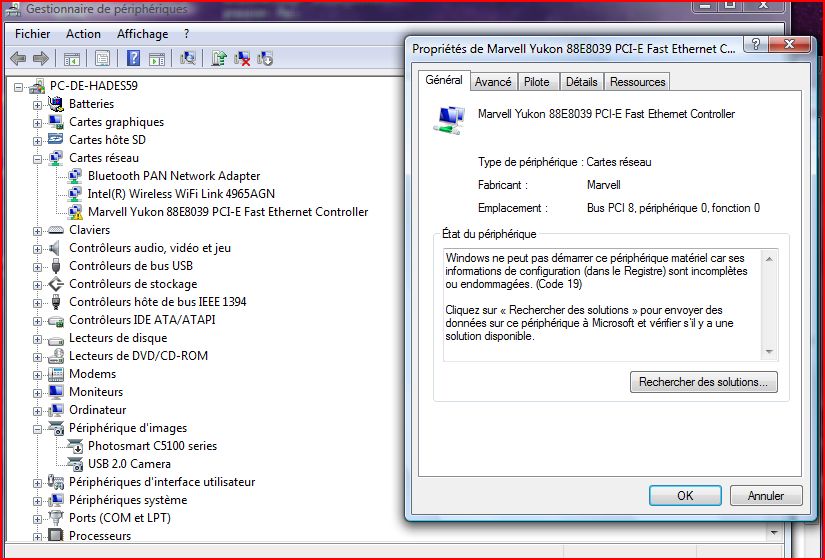The image size is (825, 560).
Task: Select Périphériques d'interface utilisateur label
Action: pos(162,482)
